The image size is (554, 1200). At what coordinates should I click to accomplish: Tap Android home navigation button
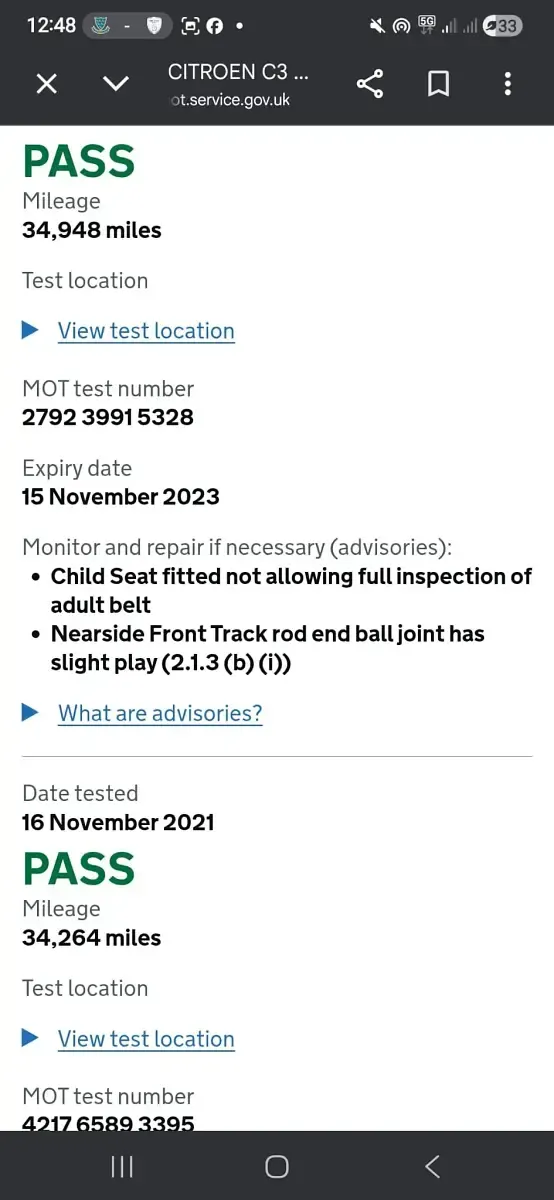[x=277, y=1166]
